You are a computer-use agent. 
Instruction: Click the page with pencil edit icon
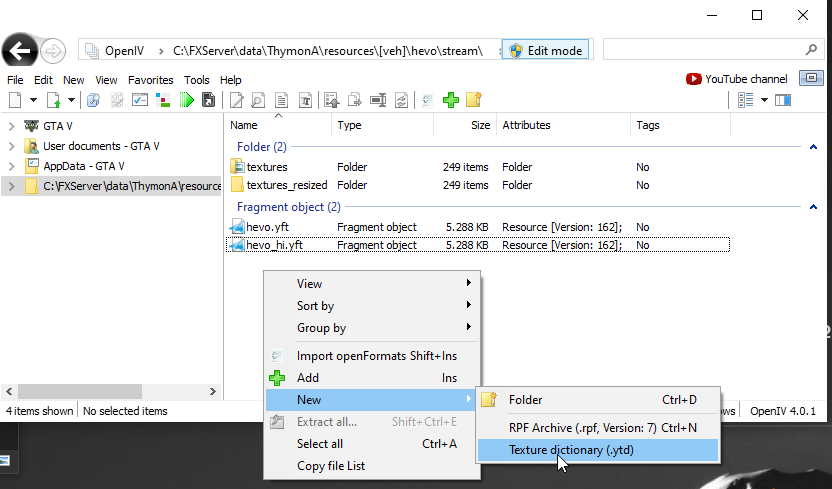236,100
